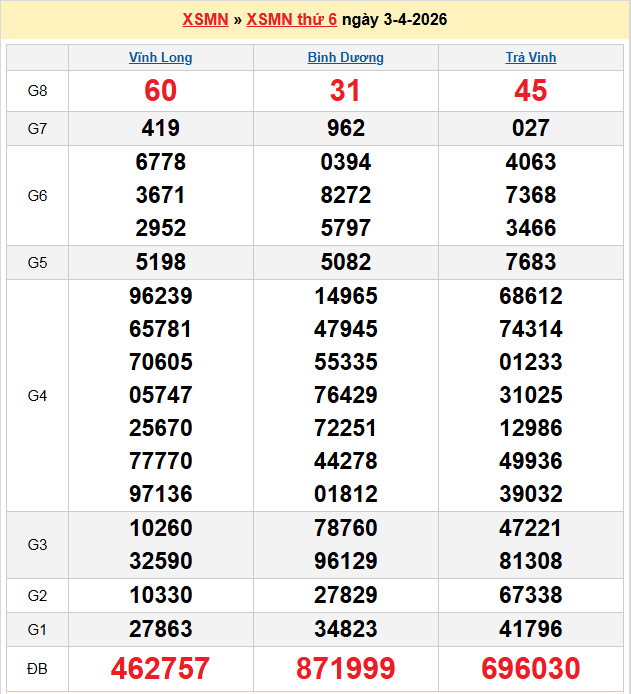Click G5 result 5082
This screenshot has height=694, width=631.
click(345, 263)
